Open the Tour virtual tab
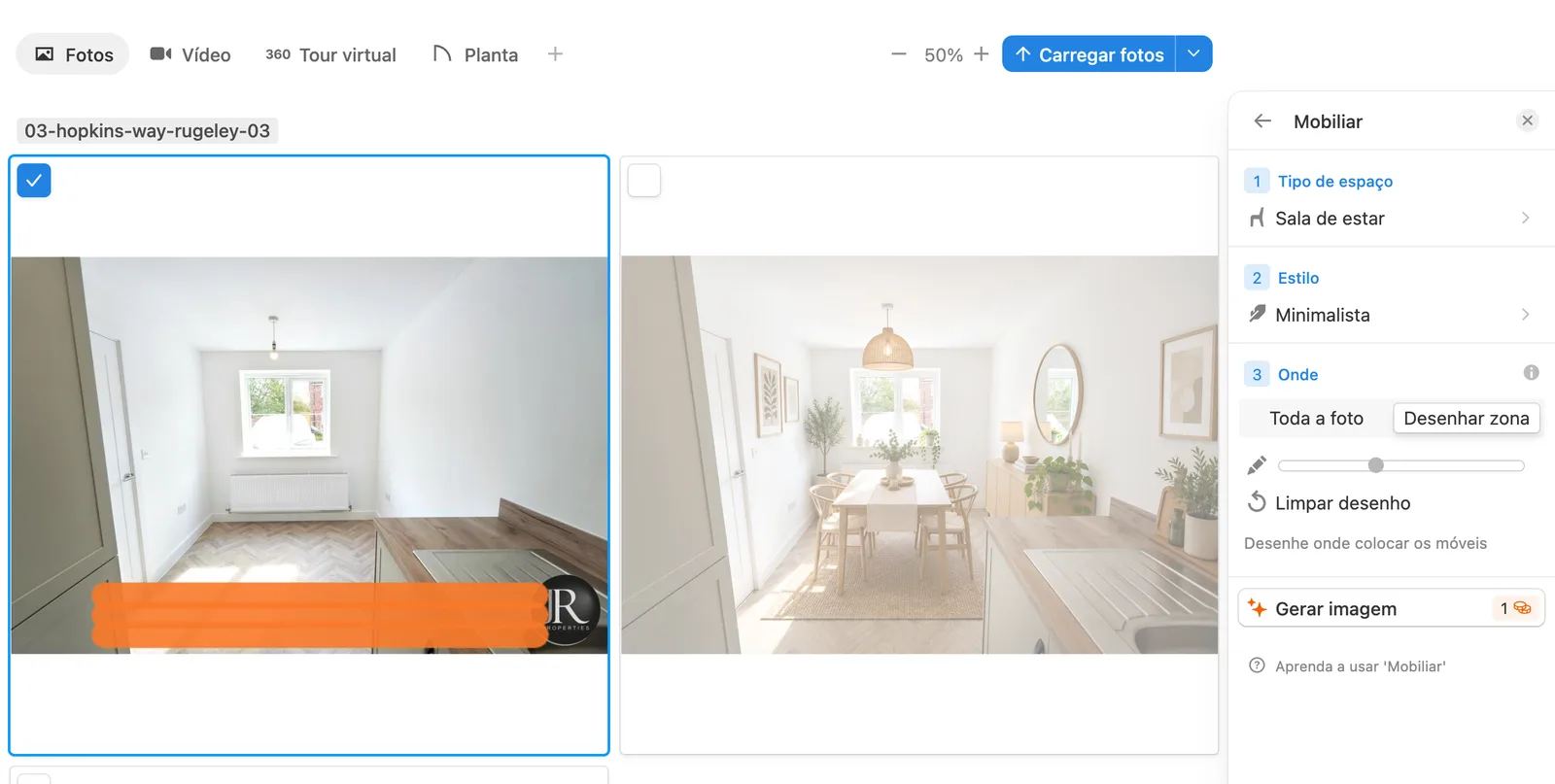The image size is (1555, 784). [x=330, y=54]
